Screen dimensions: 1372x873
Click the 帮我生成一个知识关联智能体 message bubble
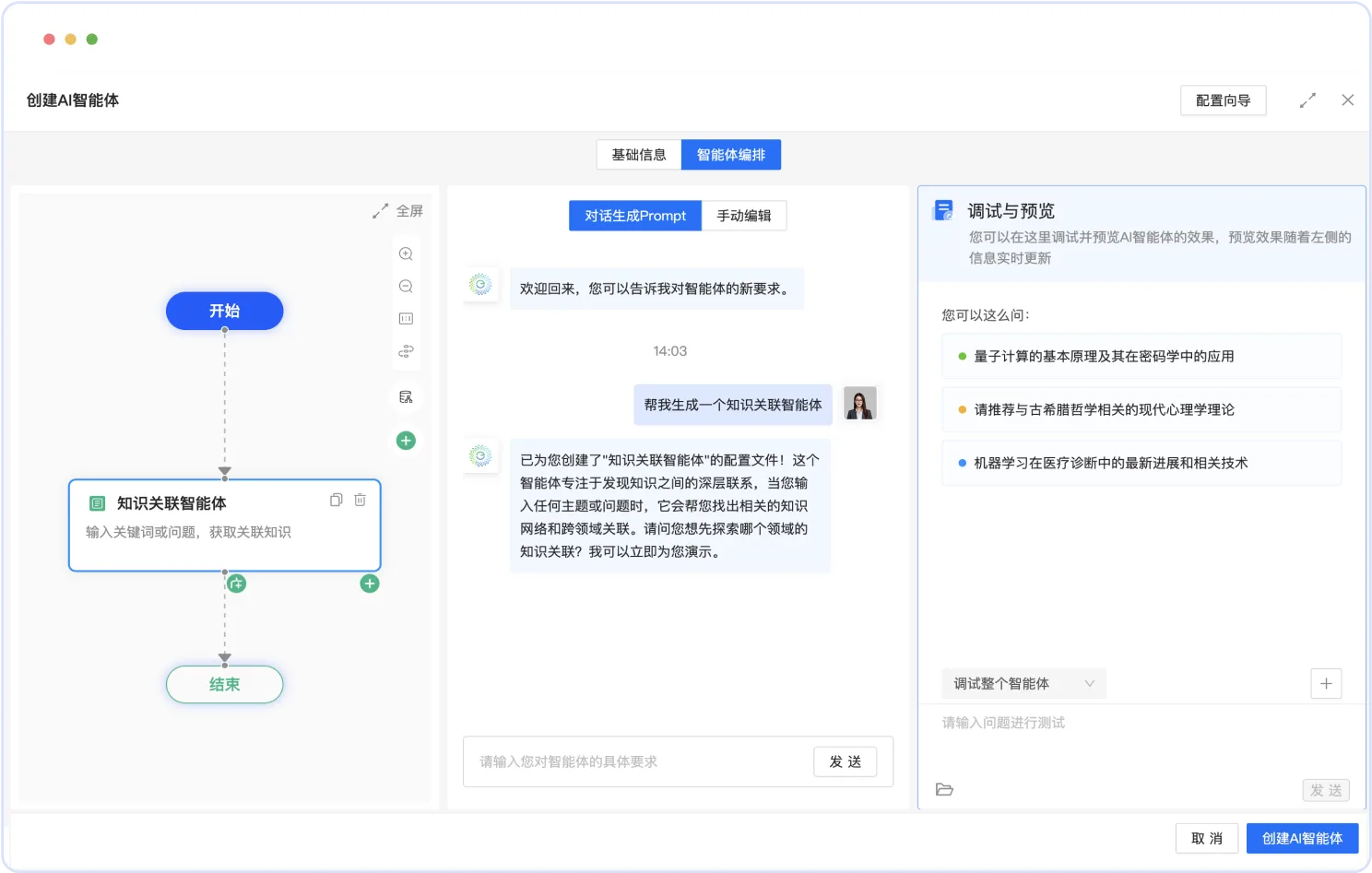(x=733, y=405)
